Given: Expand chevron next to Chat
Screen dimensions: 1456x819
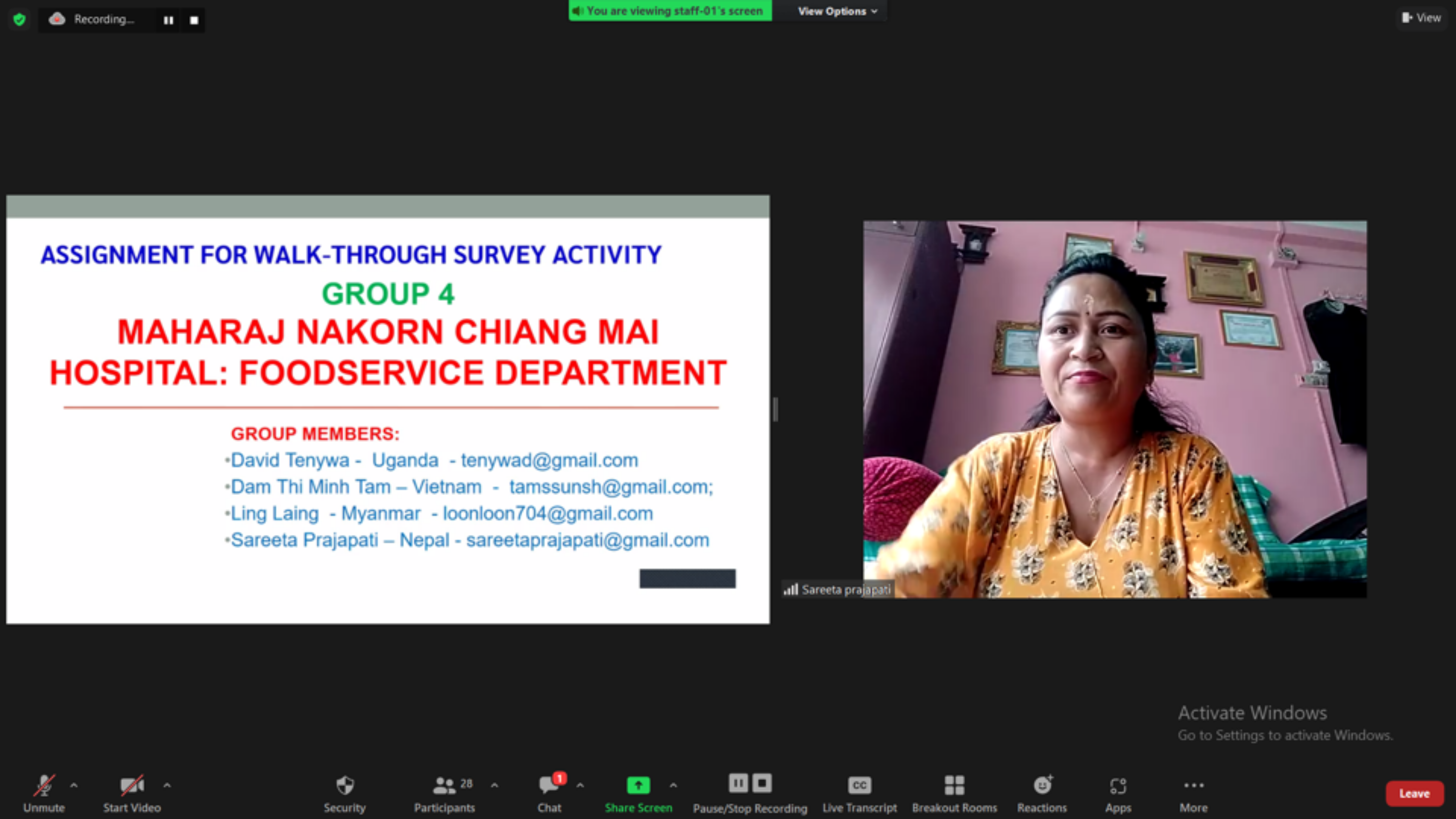Looking at the screenshot, I should pos(580,785).
